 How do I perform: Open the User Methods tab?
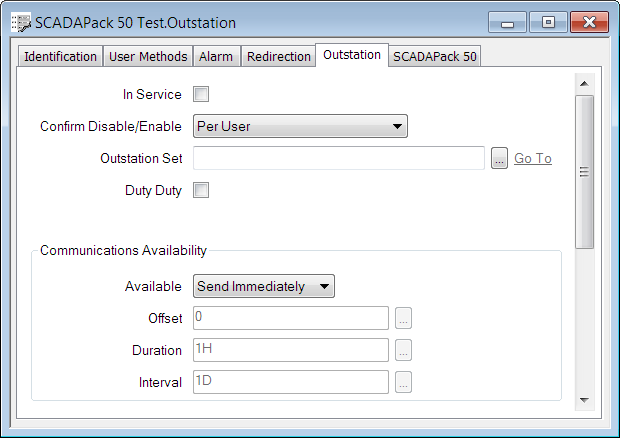click(147, 57)
